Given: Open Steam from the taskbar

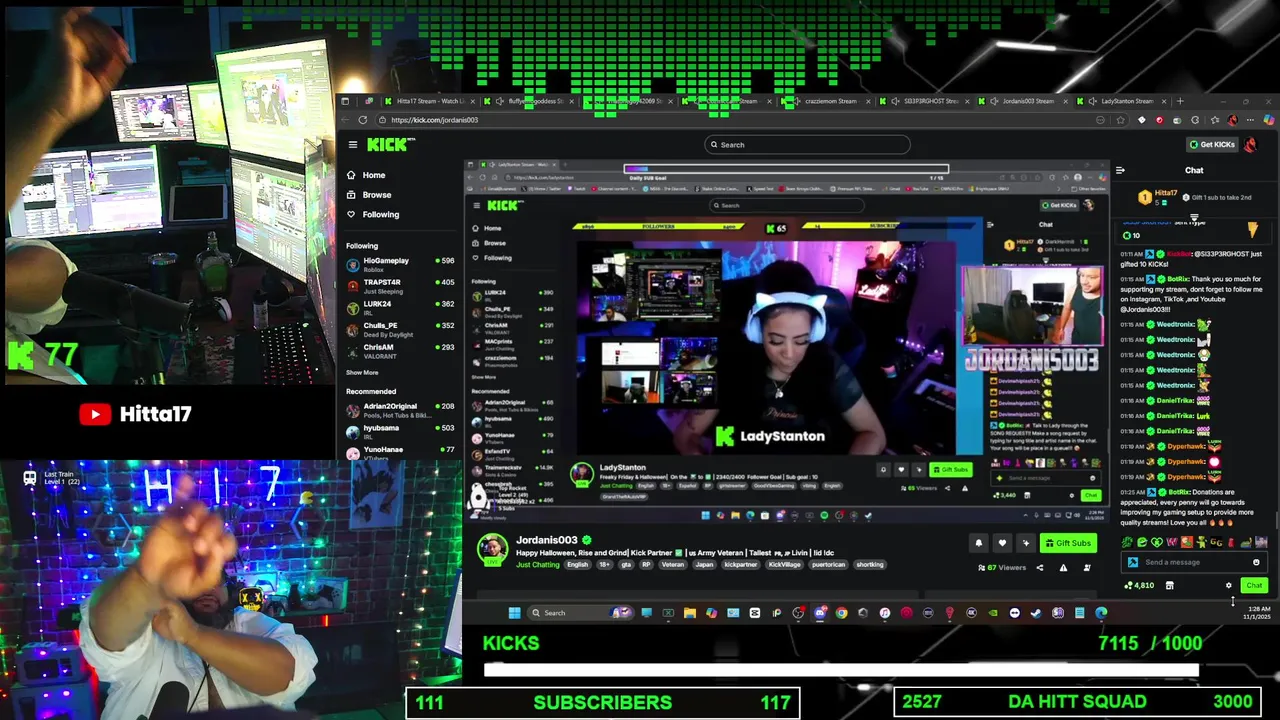Looking at the screenshot, I should click(1036, 613).
